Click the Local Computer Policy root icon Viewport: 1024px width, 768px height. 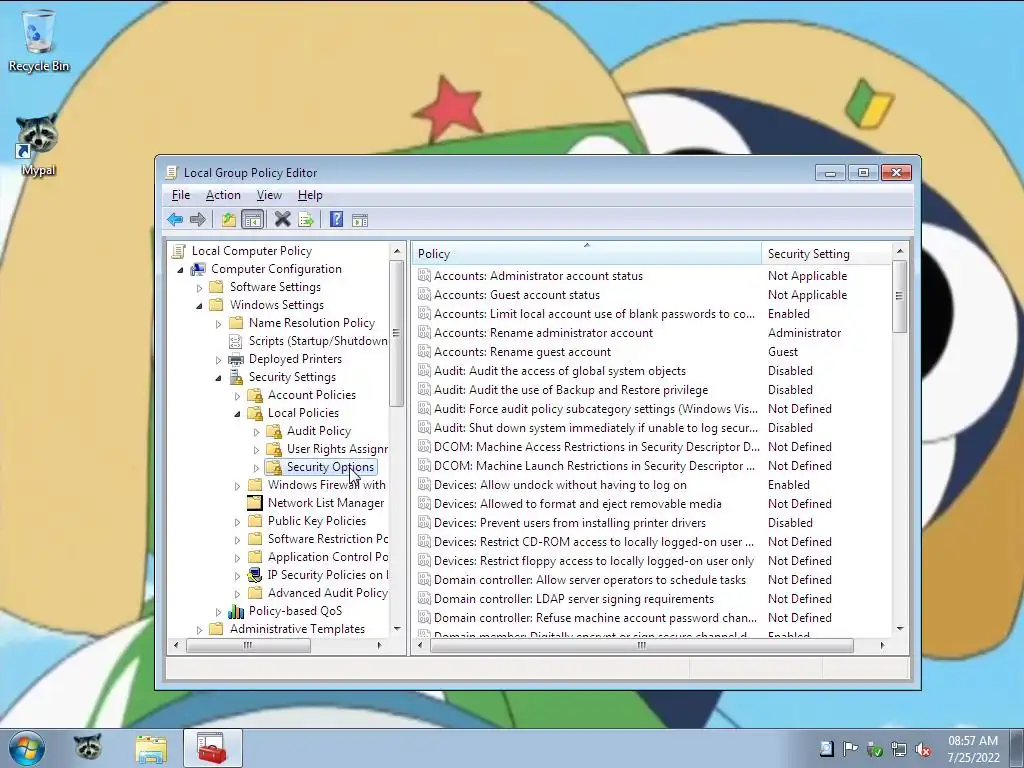coord(178,251)
